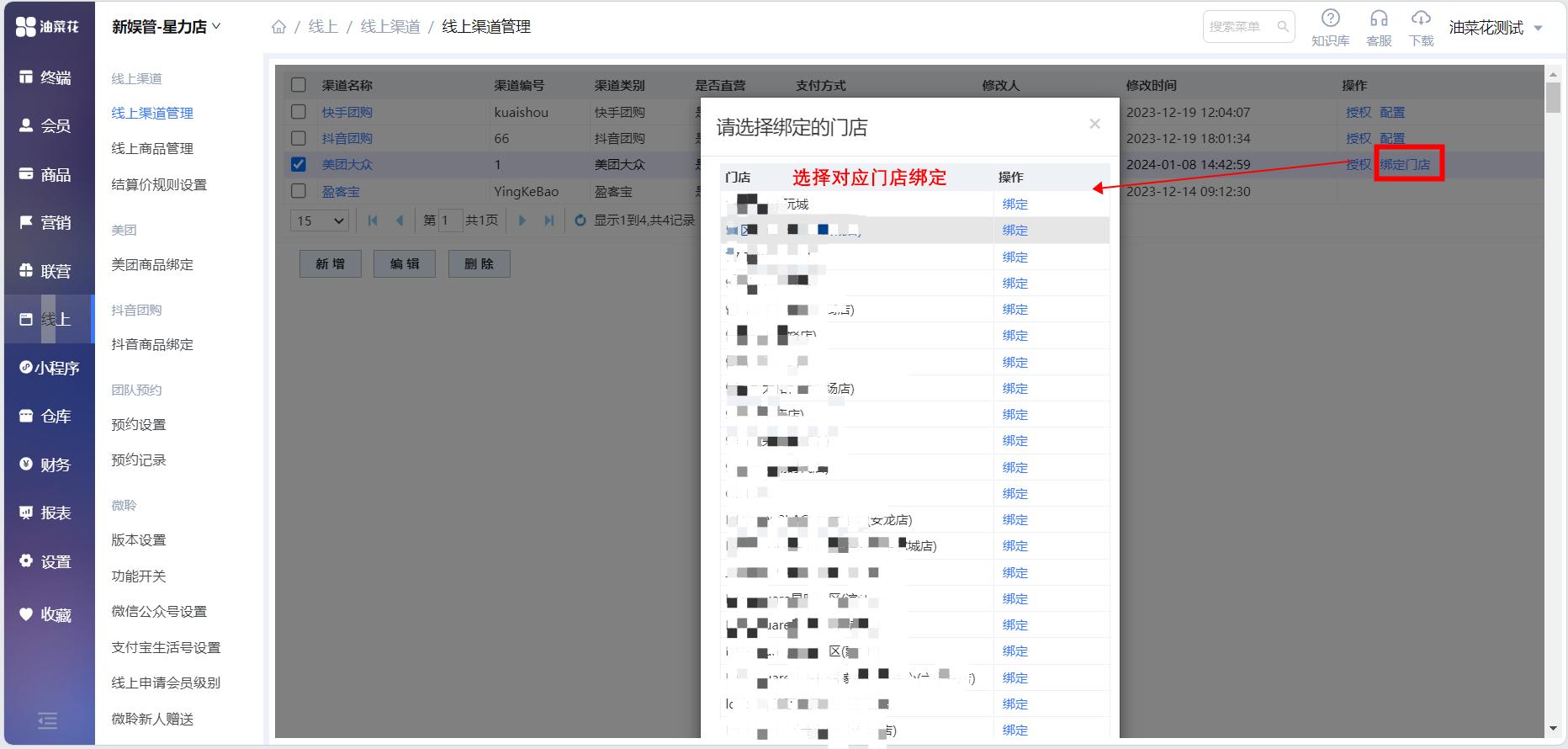Open 微信公众号设置 in the side menu
The height and width of the screenshot is (749, 1568).
159,611
